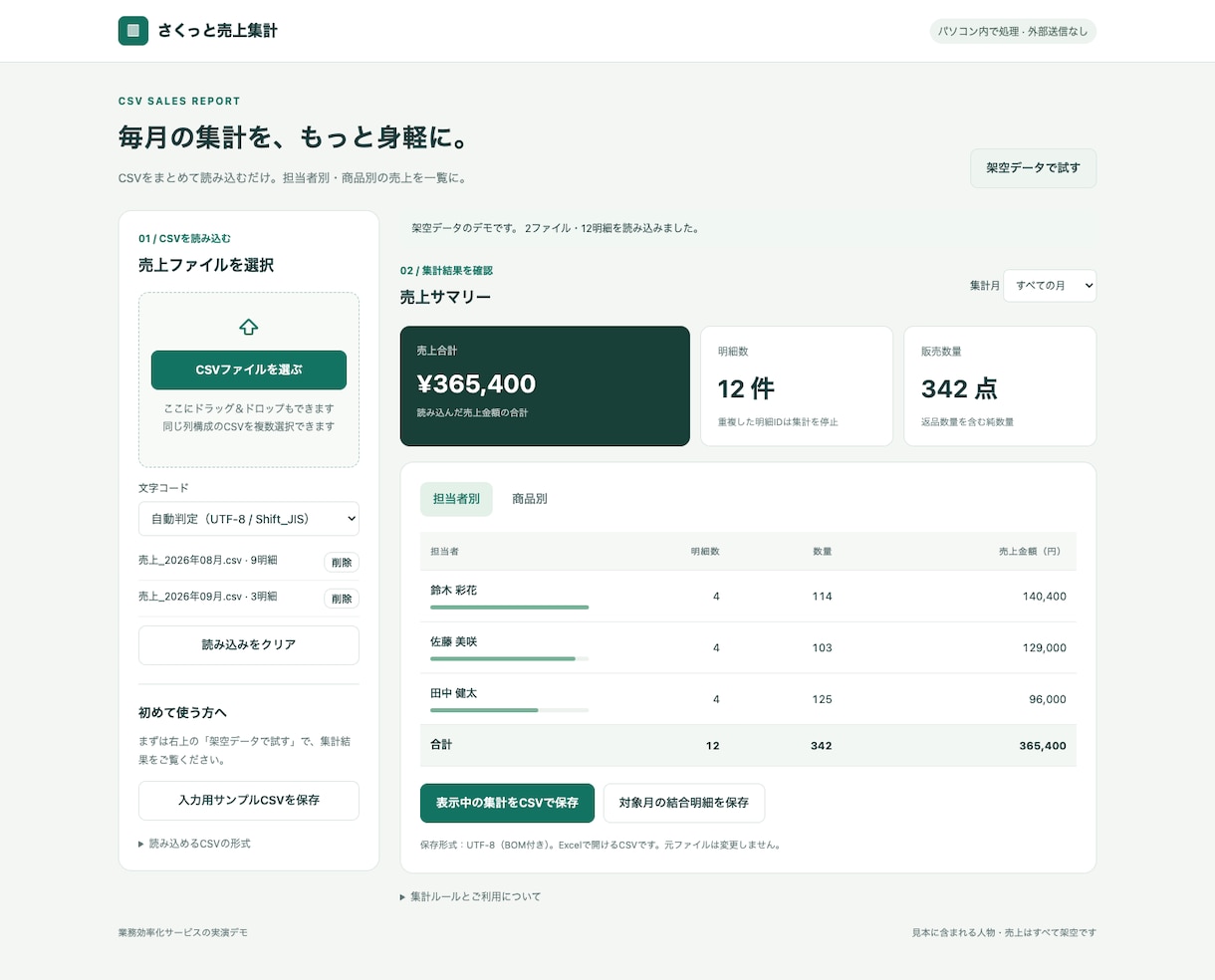Click the progress bar under 鈴木 彩花
Screen dimensions: 1215x980
509,608
